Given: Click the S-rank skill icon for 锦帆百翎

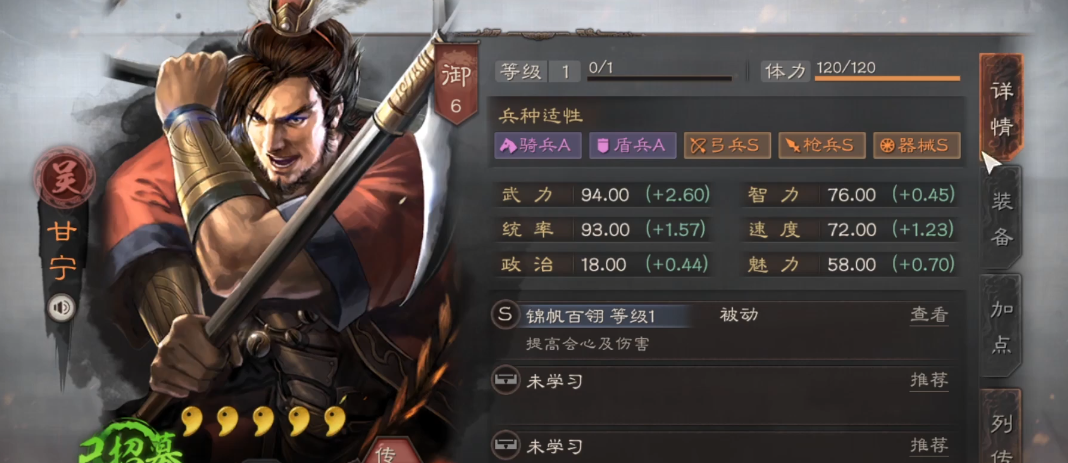Looking at the screenshot, I should point(505,315).
